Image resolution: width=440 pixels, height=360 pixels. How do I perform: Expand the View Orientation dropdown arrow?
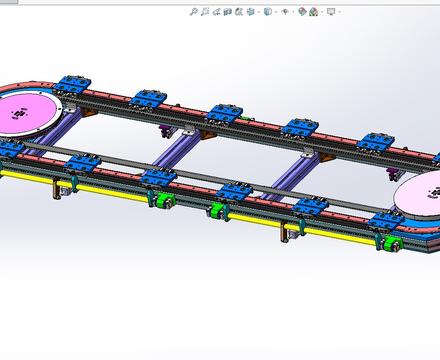pyautogui.click(x=259, y=12)
